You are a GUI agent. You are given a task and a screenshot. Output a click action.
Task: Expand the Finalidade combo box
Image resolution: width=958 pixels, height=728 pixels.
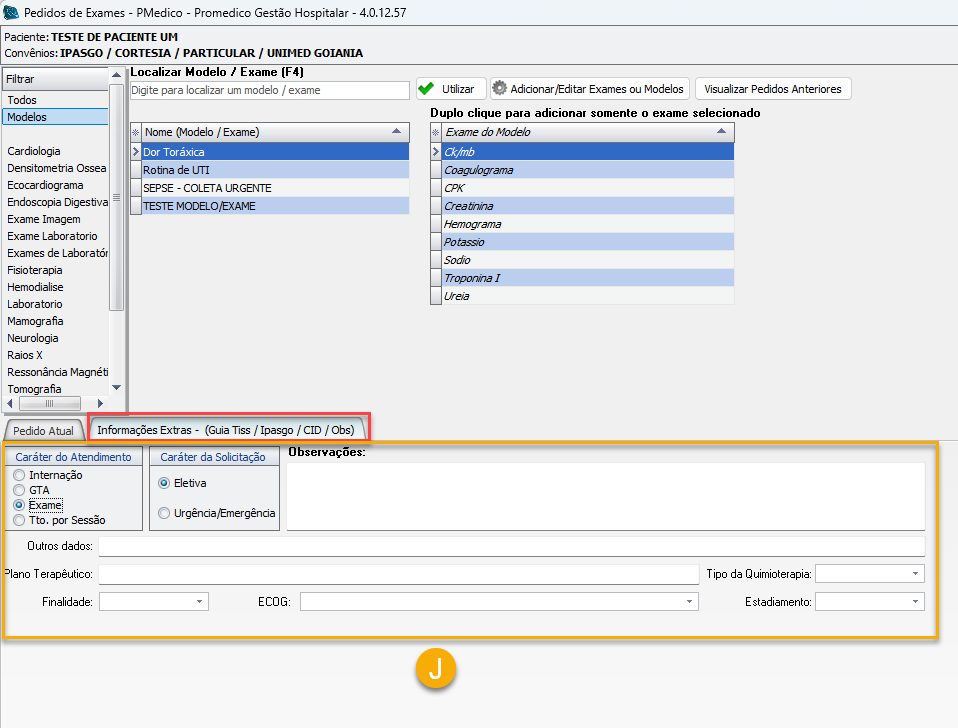200,602
